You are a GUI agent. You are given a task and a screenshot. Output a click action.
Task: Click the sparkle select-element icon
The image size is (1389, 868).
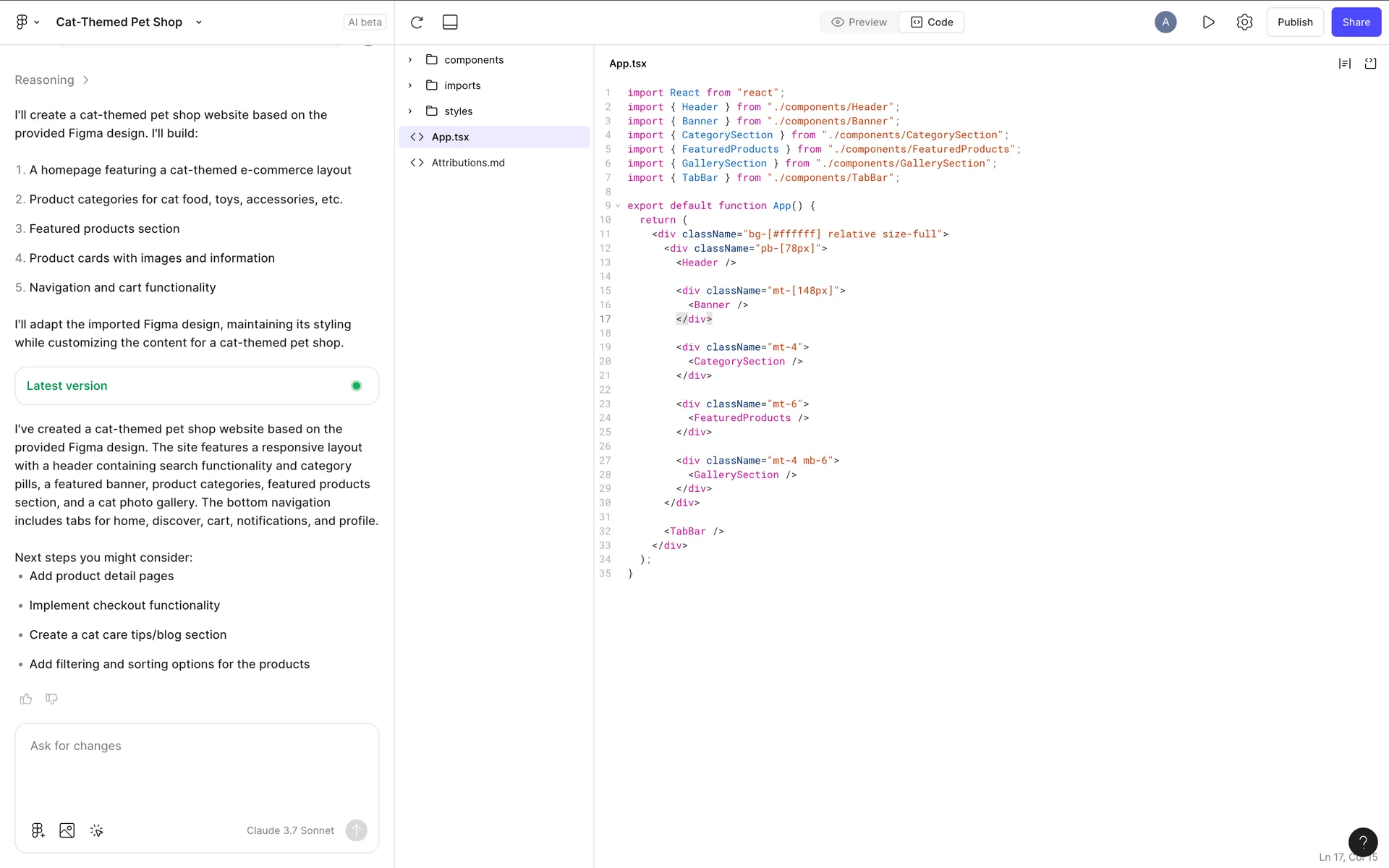(x=97, y=830)
